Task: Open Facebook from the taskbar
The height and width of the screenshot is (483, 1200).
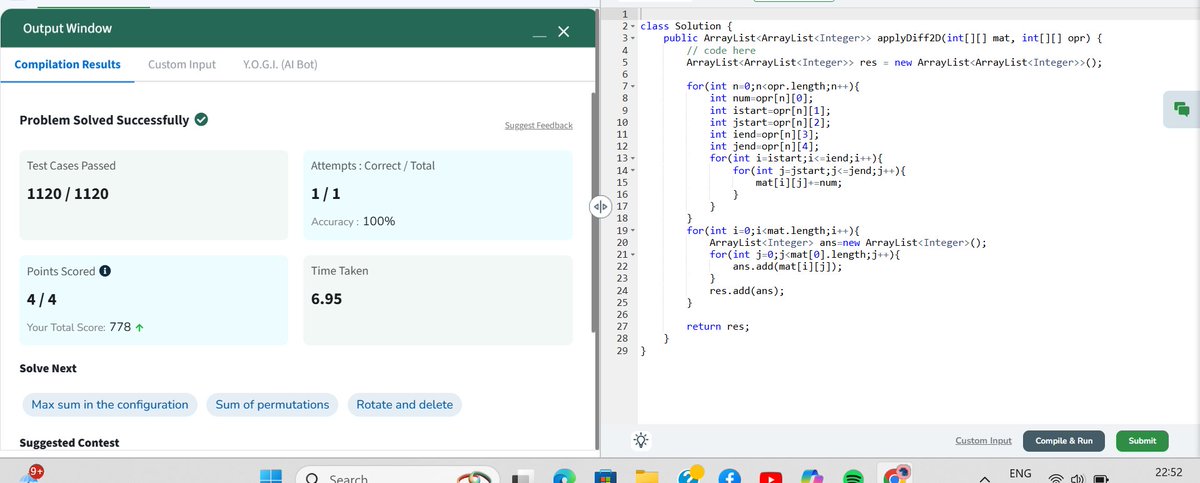Action: pyautogui.click(x=729, y=477)
